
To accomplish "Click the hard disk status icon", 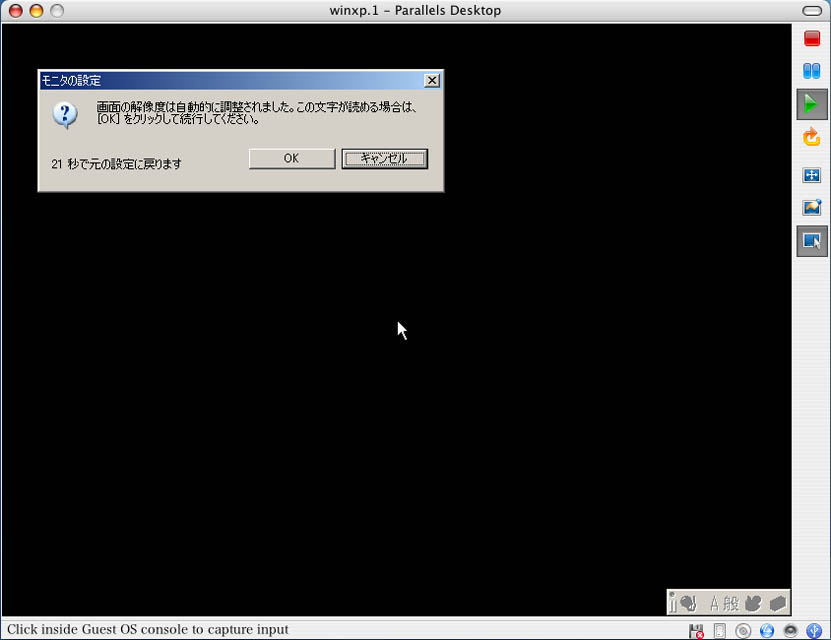I will (x=719, y=631).
